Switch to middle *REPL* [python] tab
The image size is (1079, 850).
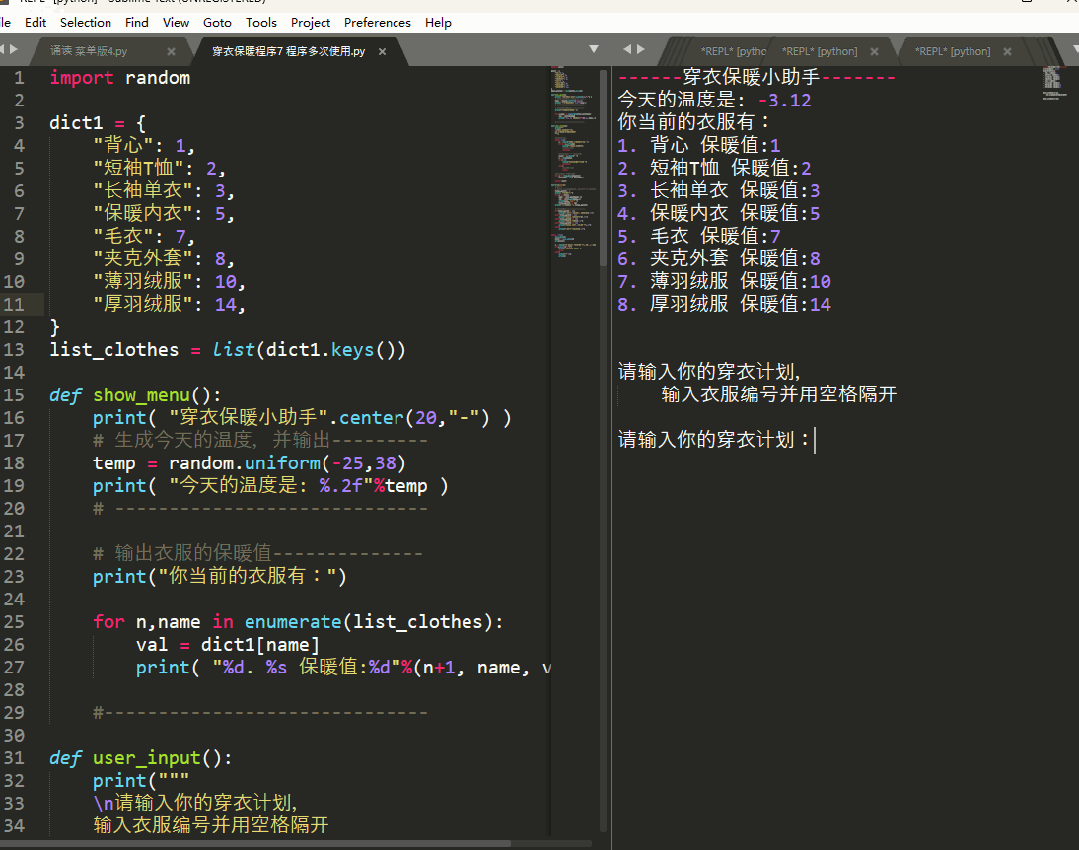coord(820,51)
